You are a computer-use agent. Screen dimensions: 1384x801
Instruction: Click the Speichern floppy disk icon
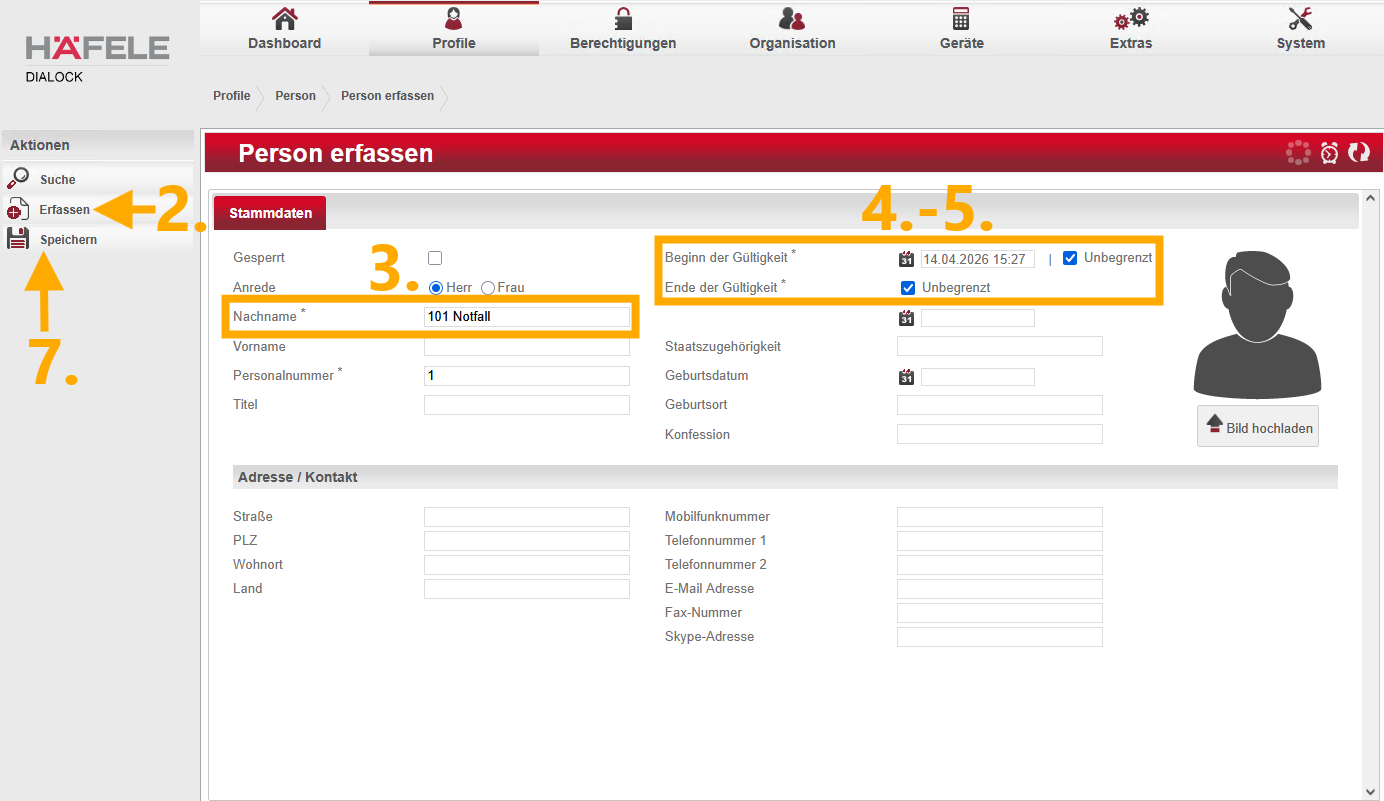coord(18,239)
